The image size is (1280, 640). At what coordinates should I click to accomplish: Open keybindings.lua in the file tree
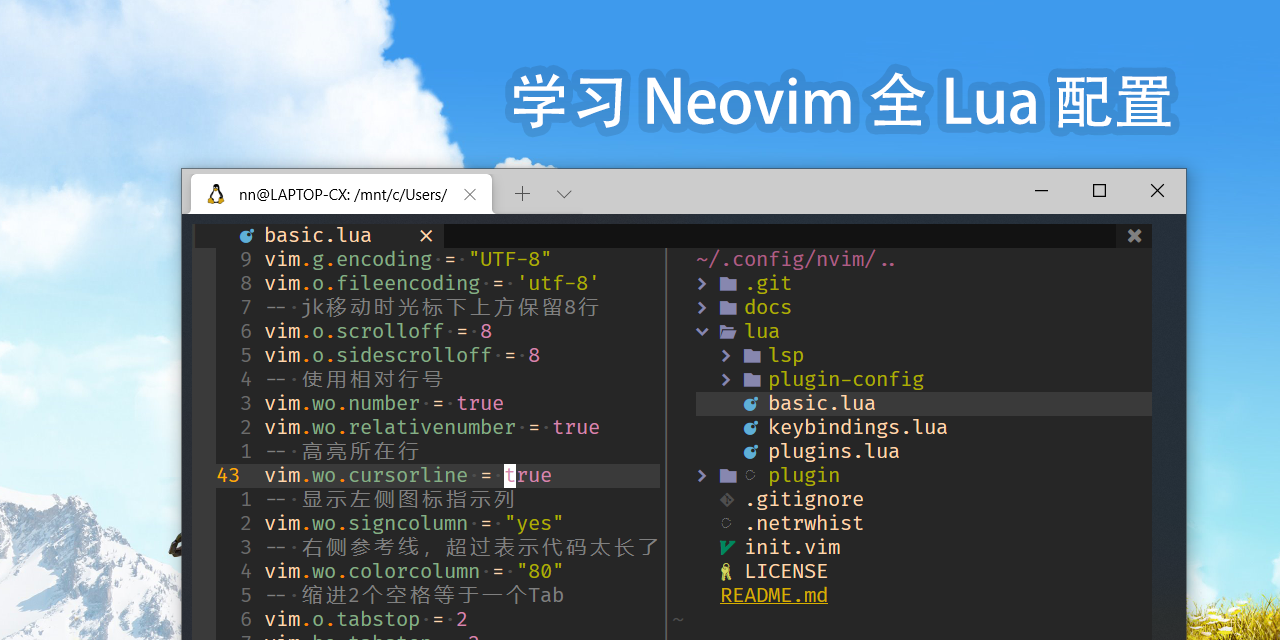point(858,428)
